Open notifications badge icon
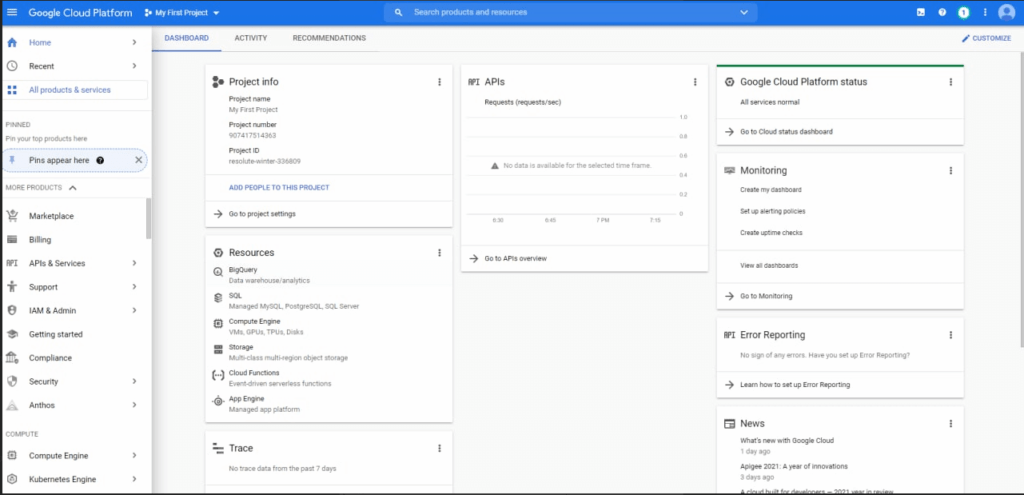 point(964,12)
